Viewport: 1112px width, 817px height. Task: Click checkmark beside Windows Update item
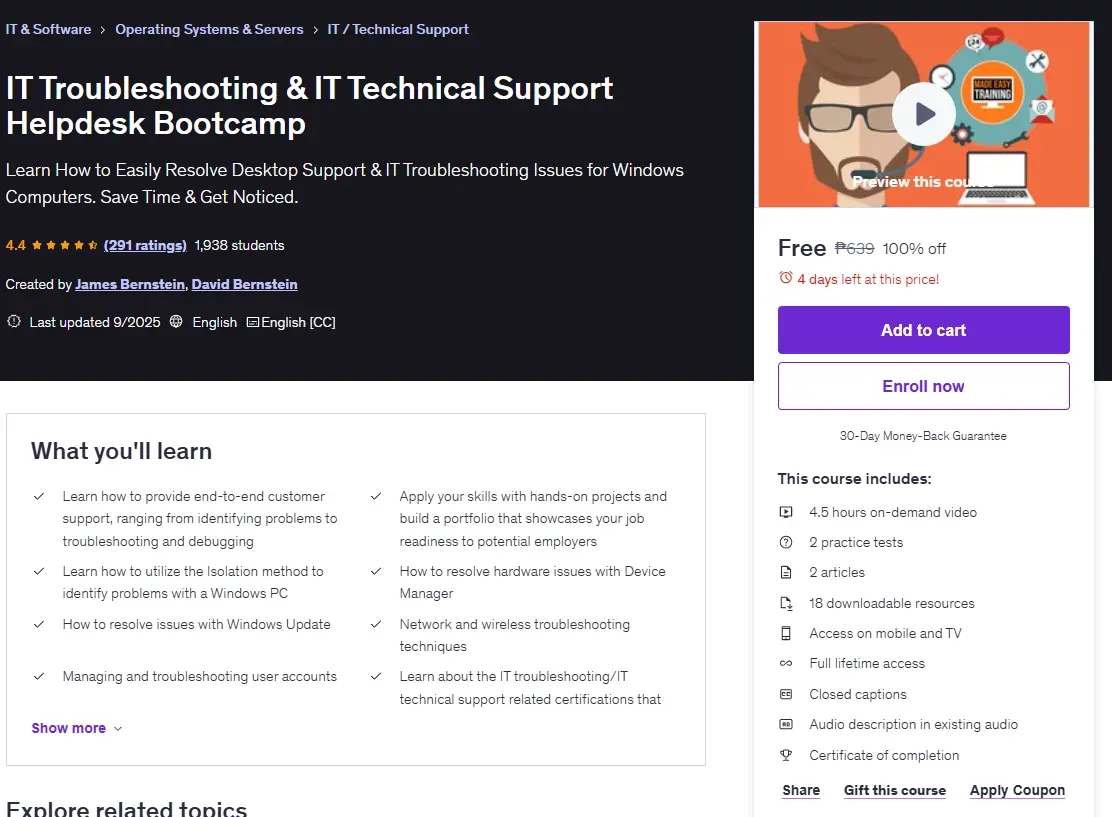pyautogui.click(x=39, y=624)
